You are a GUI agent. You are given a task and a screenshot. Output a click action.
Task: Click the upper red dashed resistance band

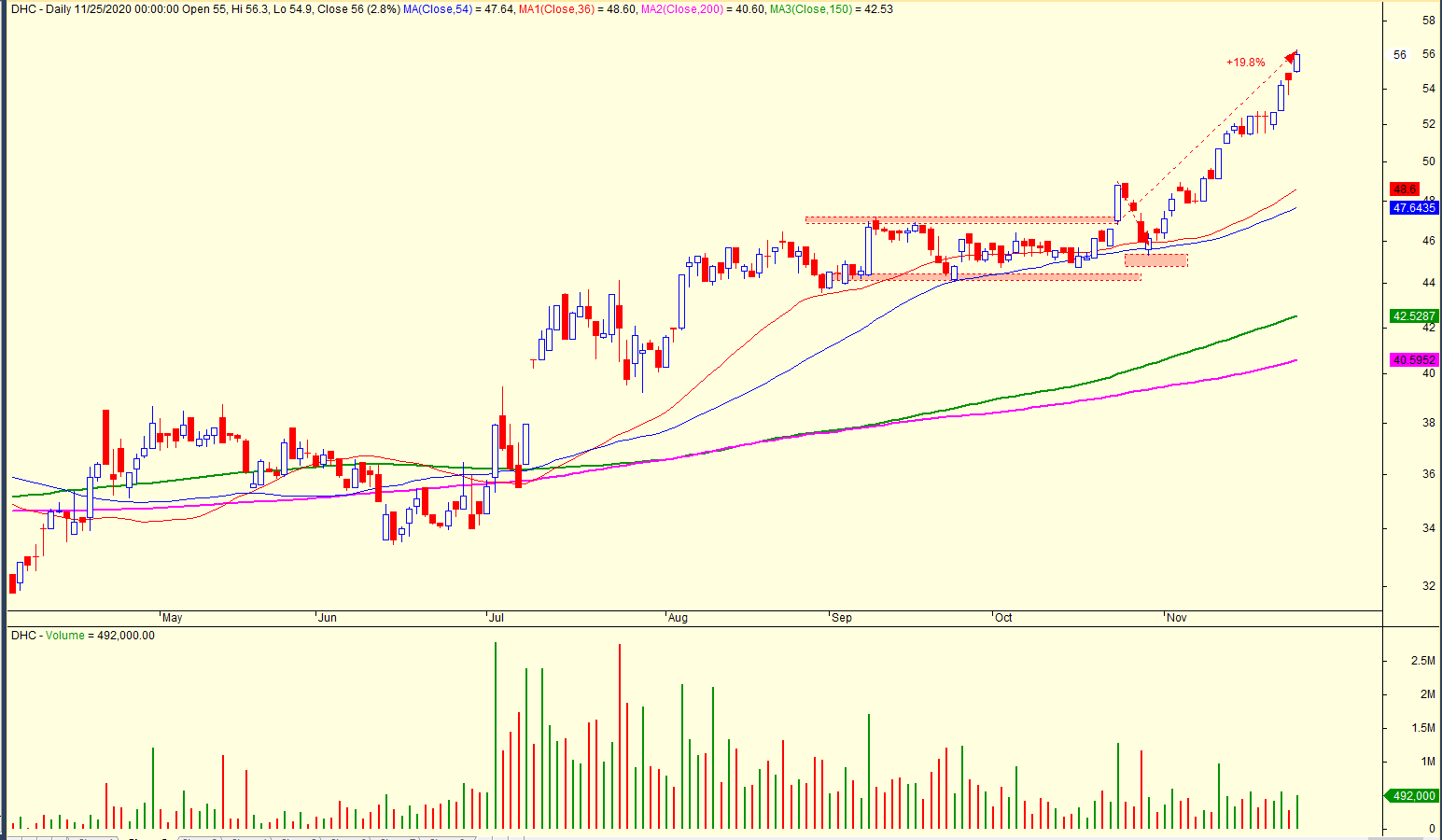tap(961, 220)
